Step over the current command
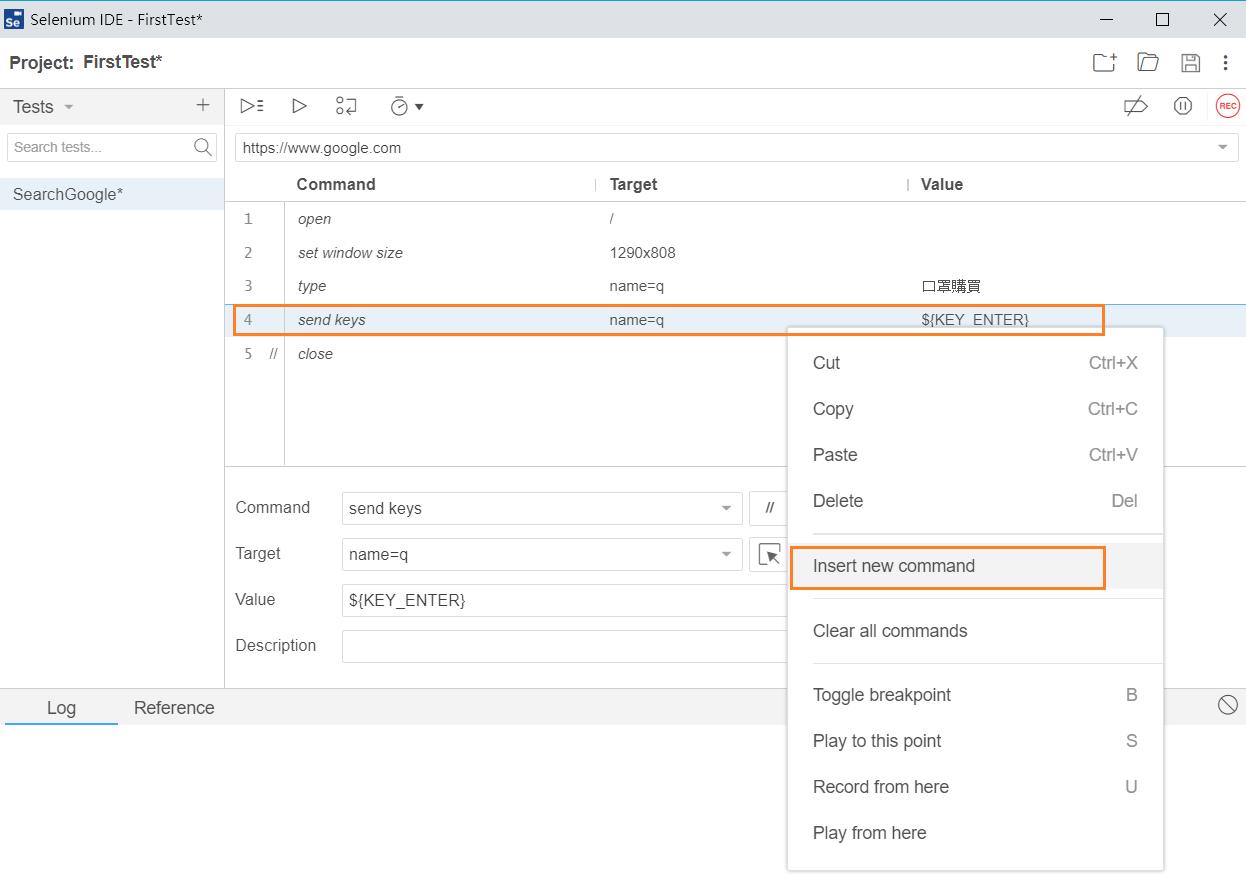Screen dimensions: 1246x884 coord(346,106)
